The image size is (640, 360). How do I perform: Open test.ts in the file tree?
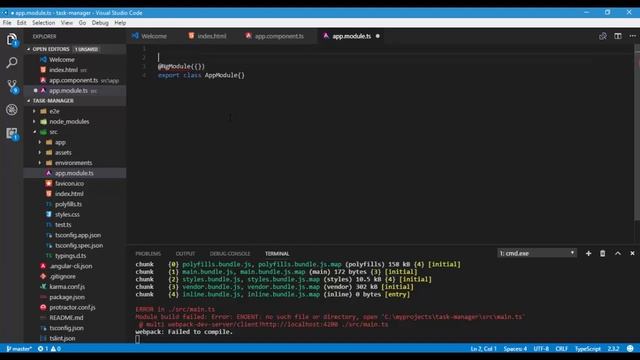coord(63,225)
